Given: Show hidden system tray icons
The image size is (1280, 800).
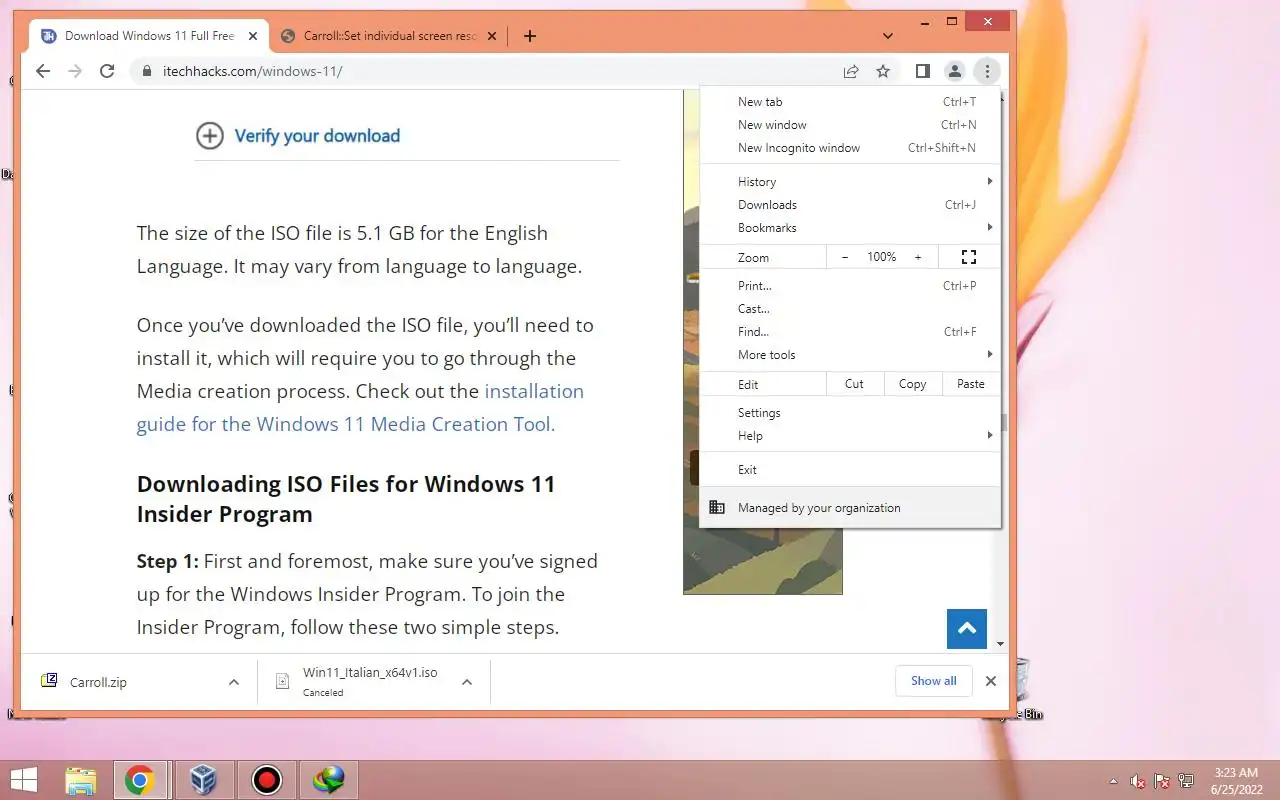Looking at the screenshot, I should 1113,781.
